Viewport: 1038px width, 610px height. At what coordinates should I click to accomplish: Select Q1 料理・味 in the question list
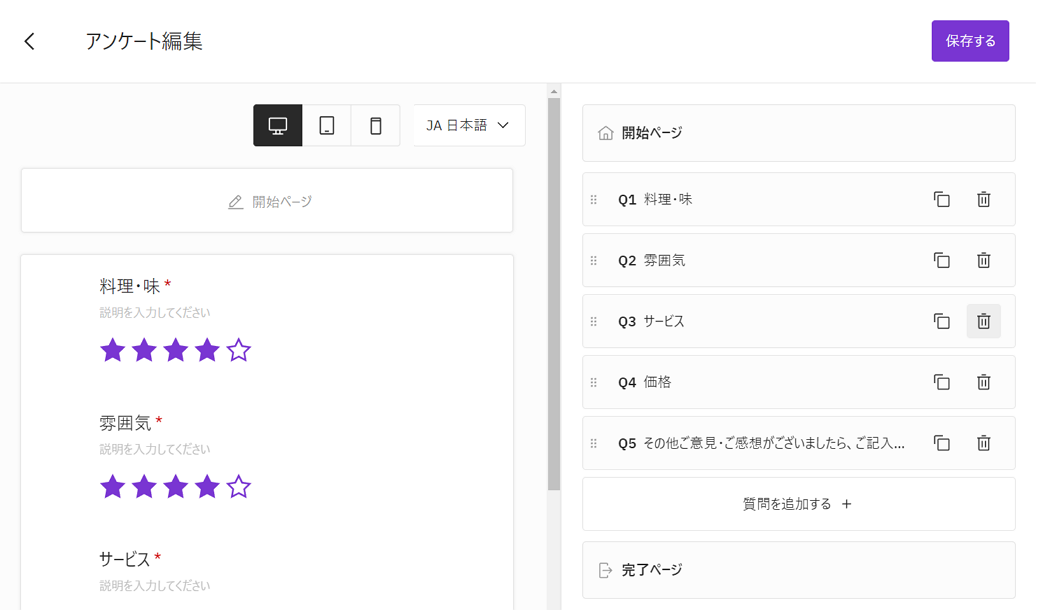pos(798,199)
